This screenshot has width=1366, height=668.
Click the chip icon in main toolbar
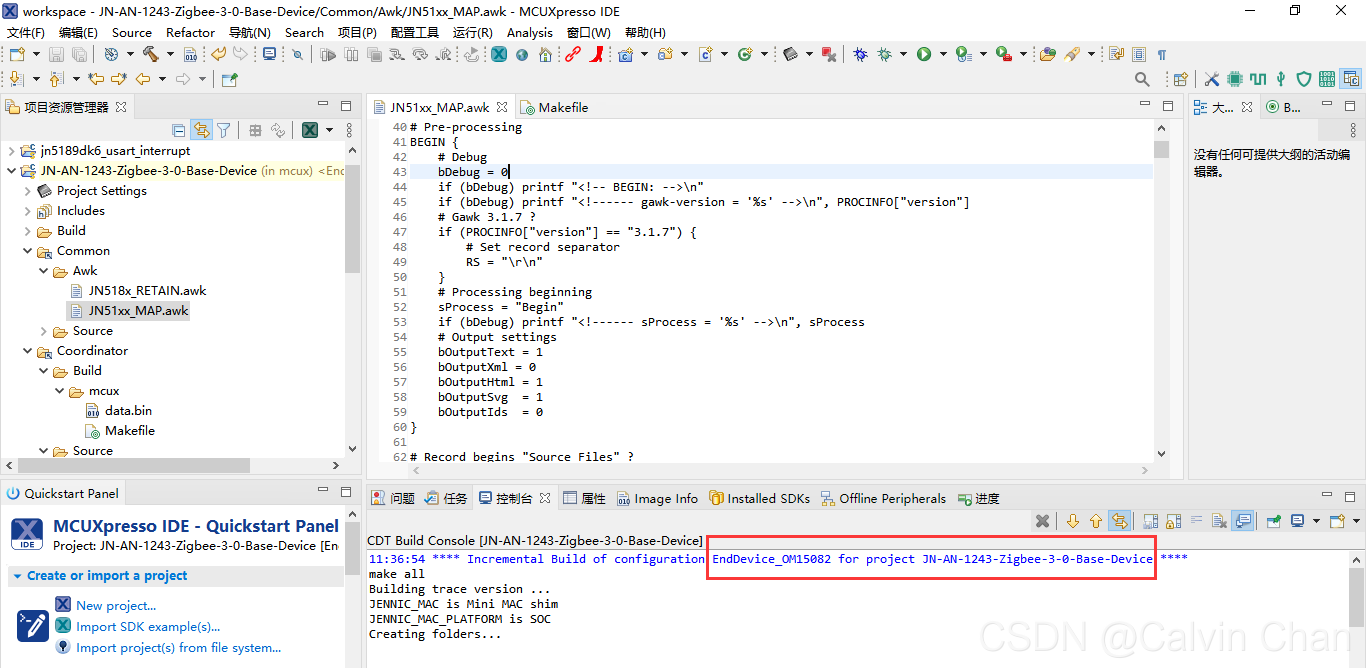coord(790,54)
